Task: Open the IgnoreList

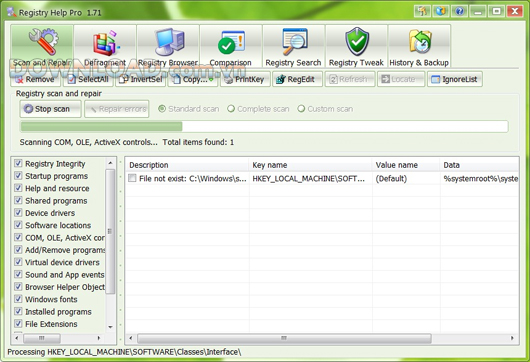Action: click(455, 79)
